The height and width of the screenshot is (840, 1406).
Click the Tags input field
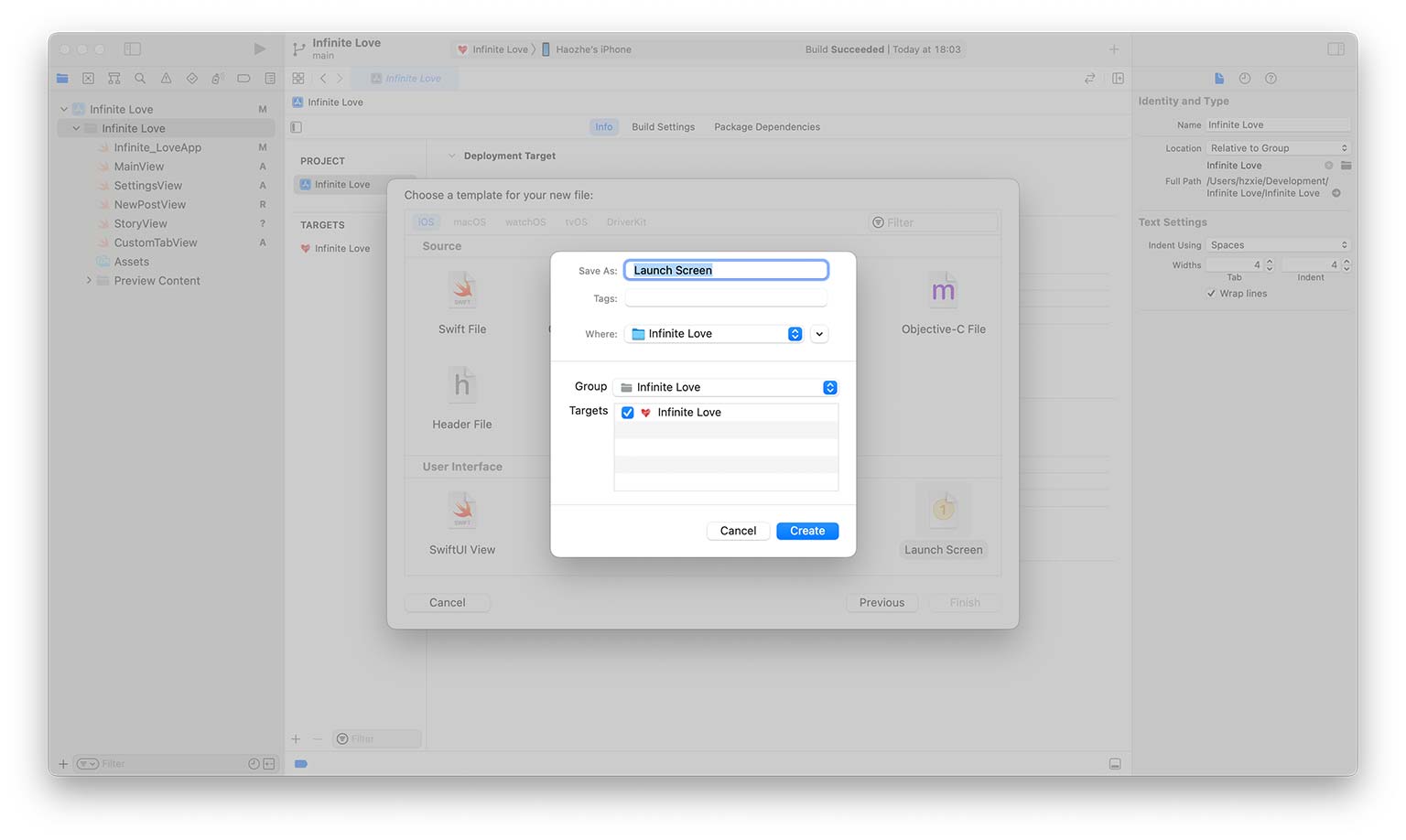coord(726,299)
